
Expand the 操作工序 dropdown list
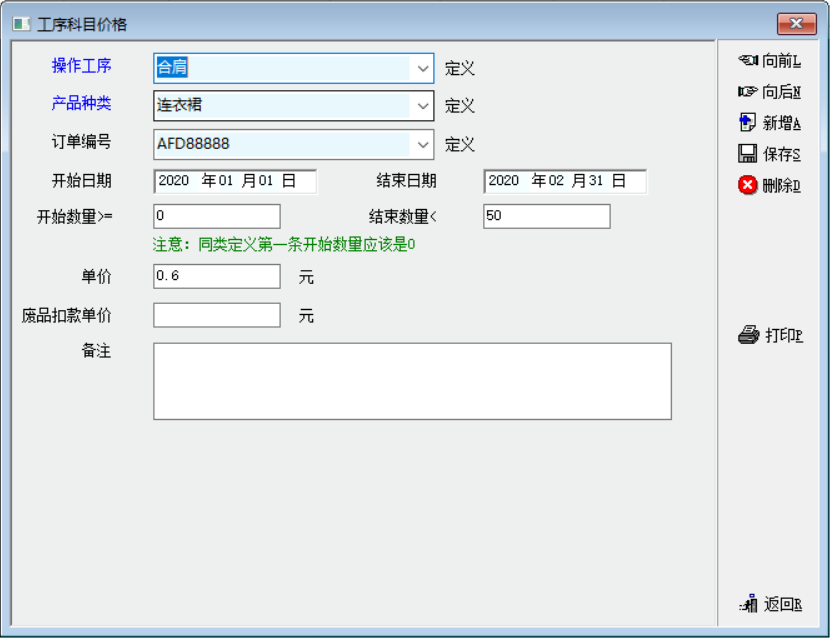click(421, 68)
